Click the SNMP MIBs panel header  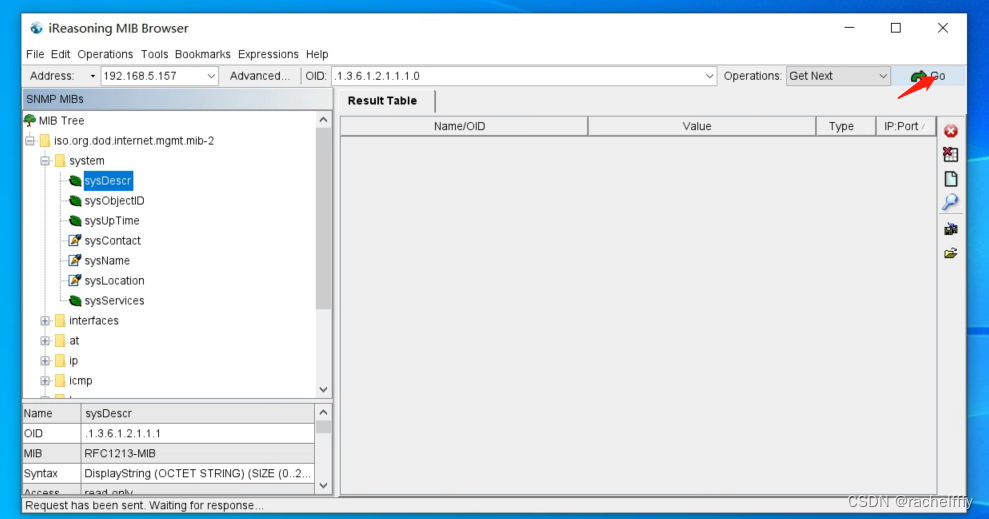pyautogui.click(x=177, y=99)
